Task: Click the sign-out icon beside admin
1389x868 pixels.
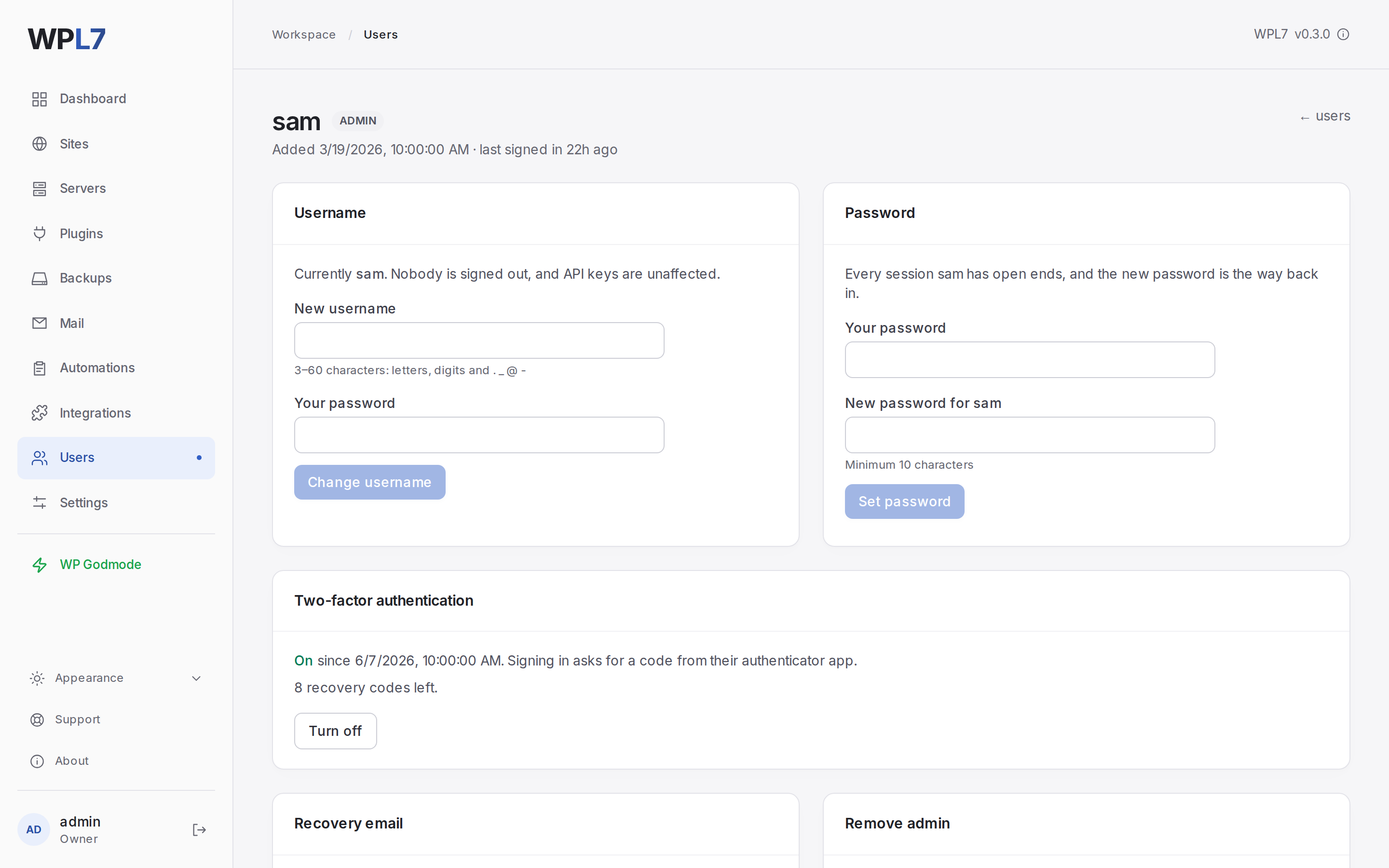Action: tap(199, 829)
